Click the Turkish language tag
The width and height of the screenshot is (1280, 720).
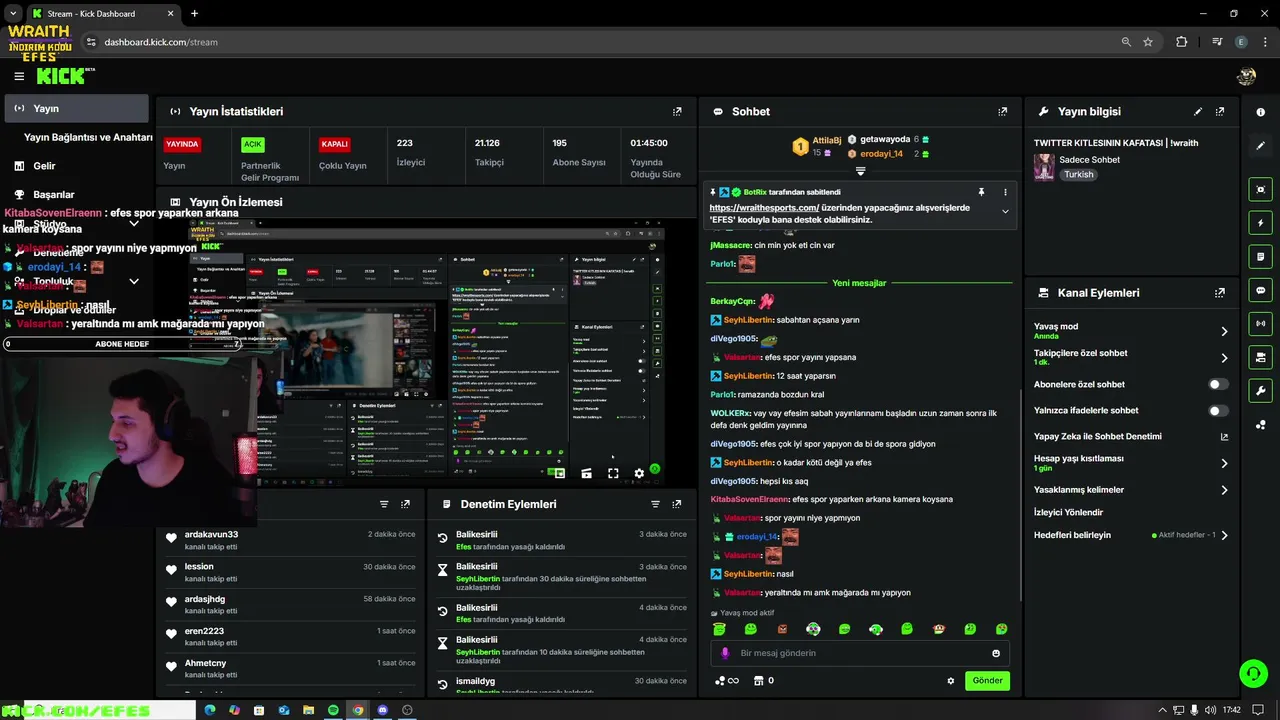(1078, 174)
